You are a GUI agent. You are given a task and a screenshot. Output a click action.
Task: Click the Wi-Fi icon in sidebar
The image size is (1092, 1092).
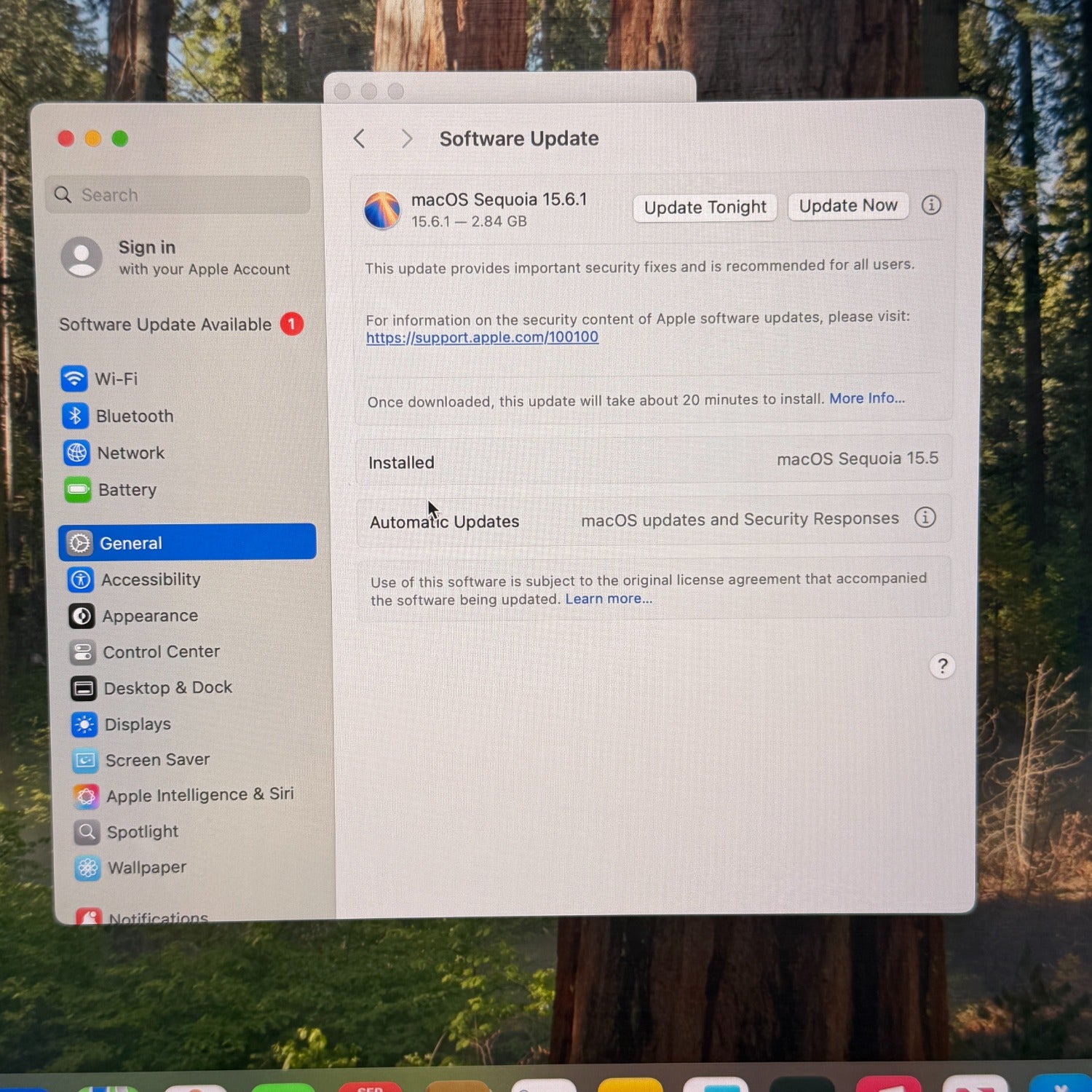click(74, 379)
